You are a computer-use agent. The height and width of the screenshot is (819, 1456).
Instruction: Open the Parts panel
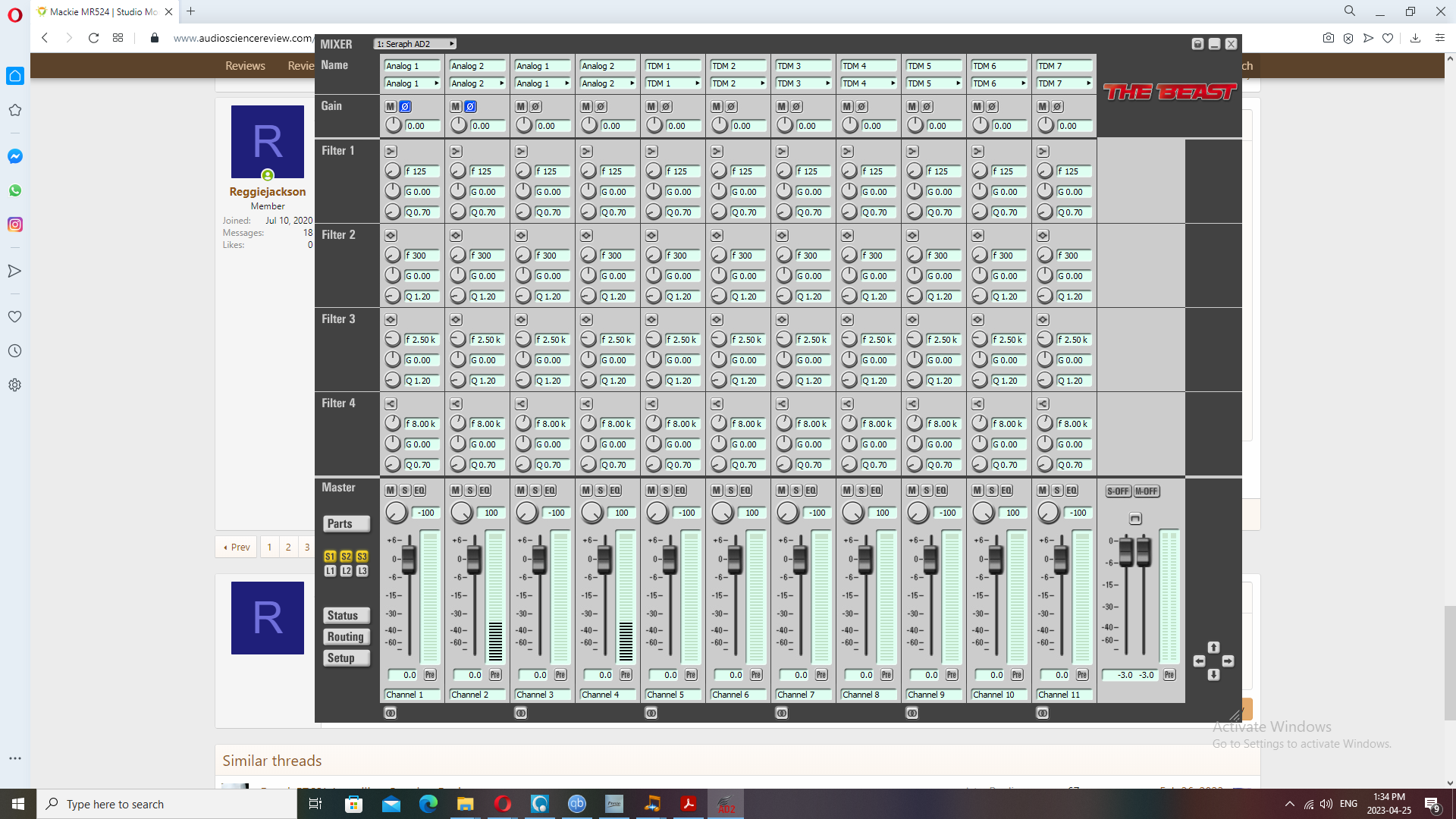[x=347, y=524]
